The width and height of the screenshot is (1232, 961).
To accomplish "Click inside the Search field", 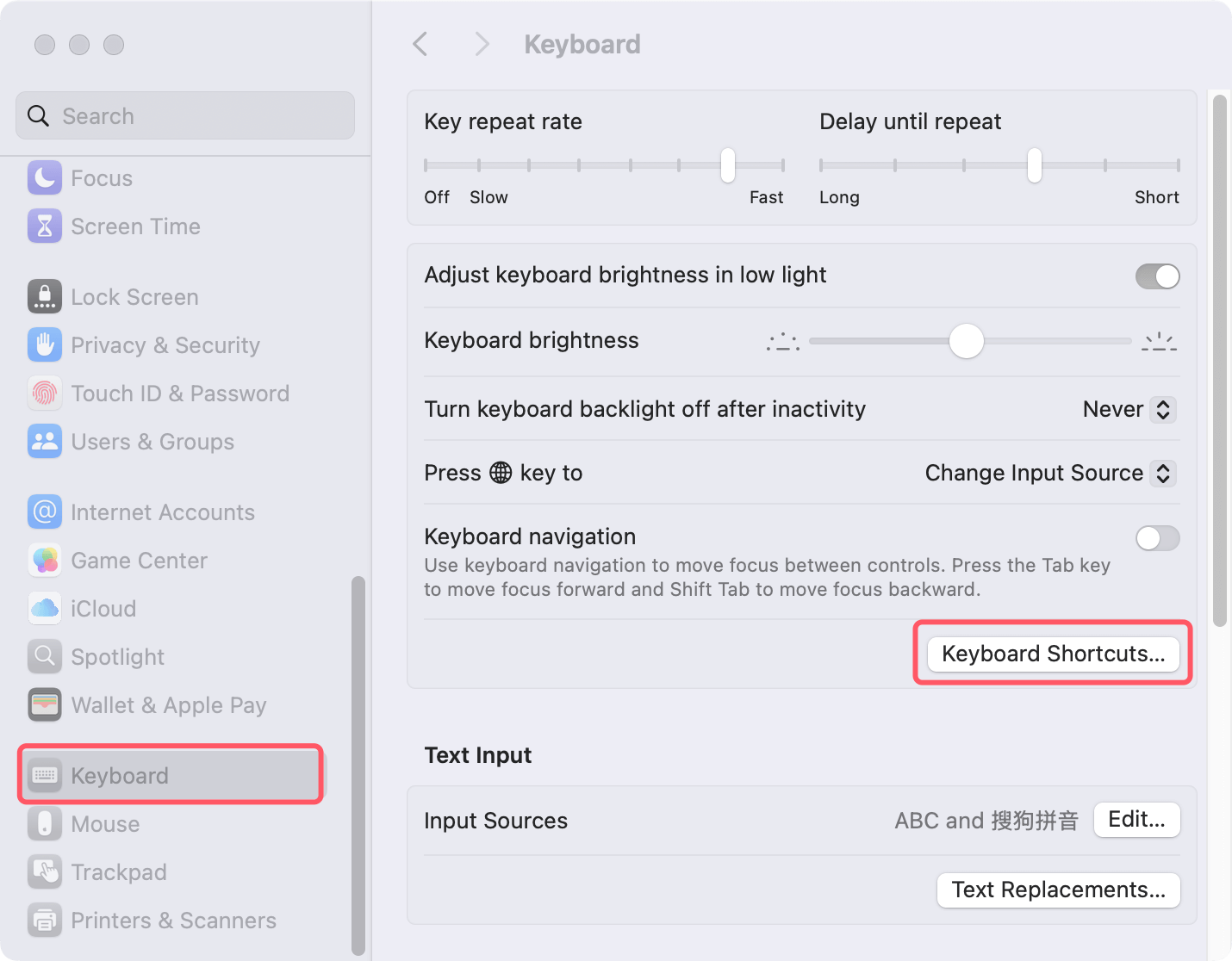I will click(x=184, y=115).
